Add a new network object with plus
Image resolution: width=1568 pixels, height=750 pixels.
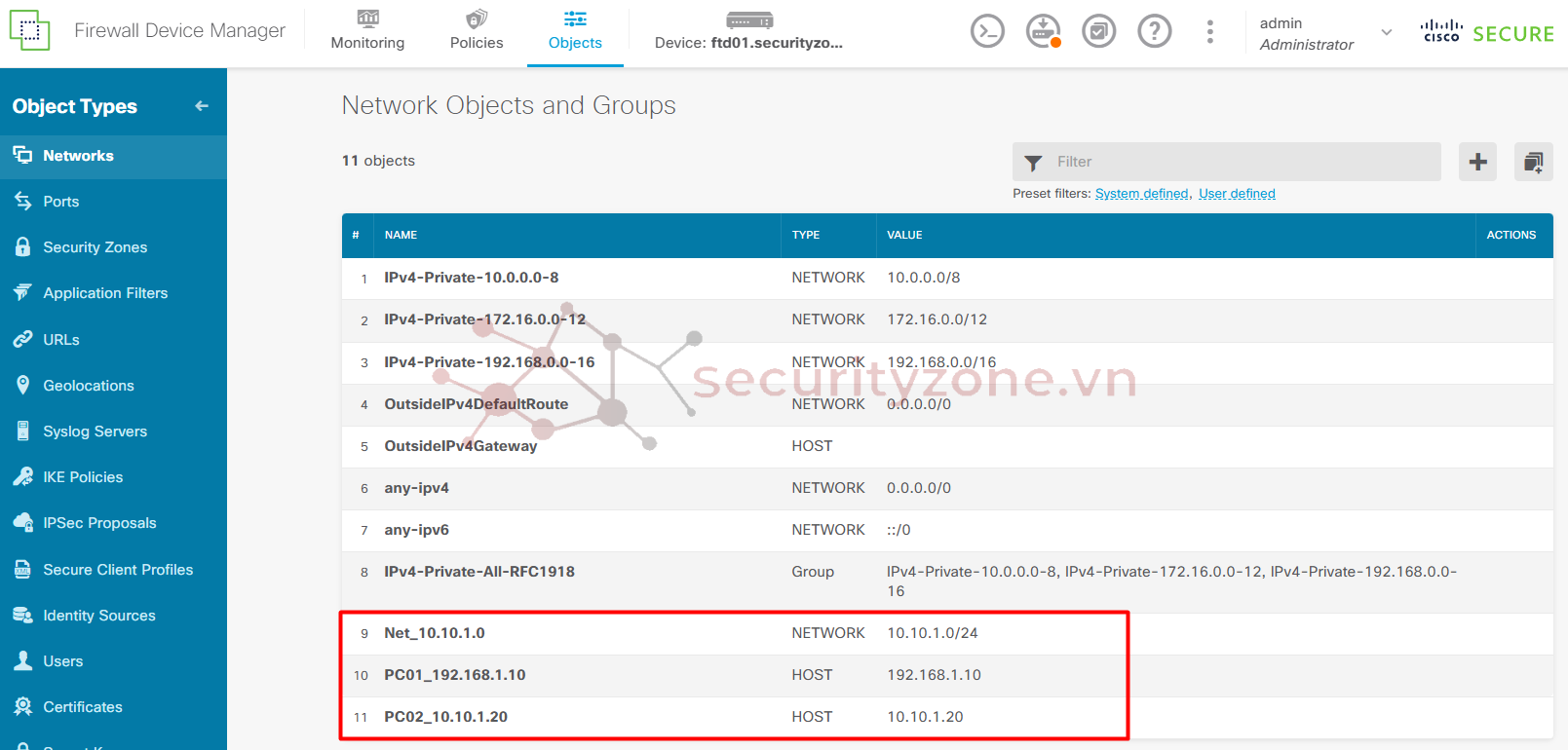coord(1477,162)
